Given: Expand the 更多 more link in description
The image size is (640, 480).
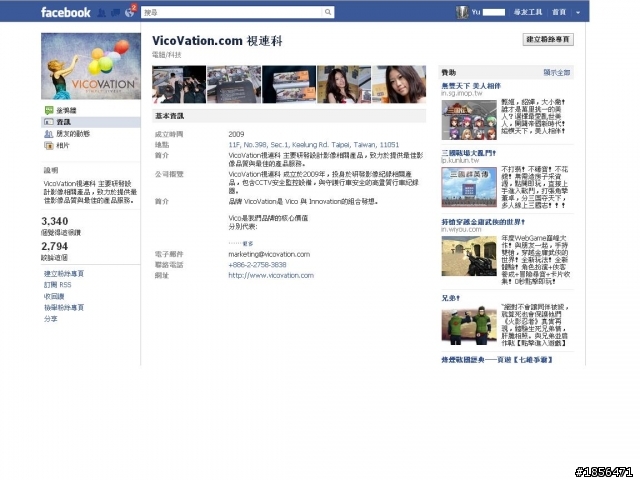Looking at the screenshot, I should click(x=248, y=244).
